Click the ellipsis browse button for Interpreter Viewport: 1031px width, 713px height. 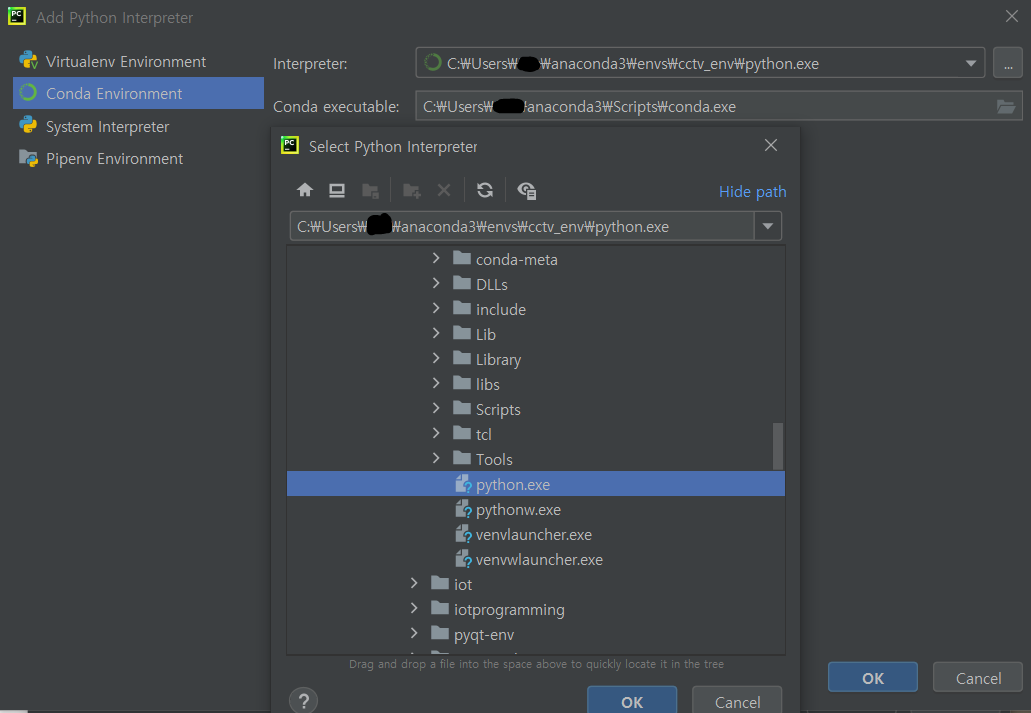click(1007, 63)
